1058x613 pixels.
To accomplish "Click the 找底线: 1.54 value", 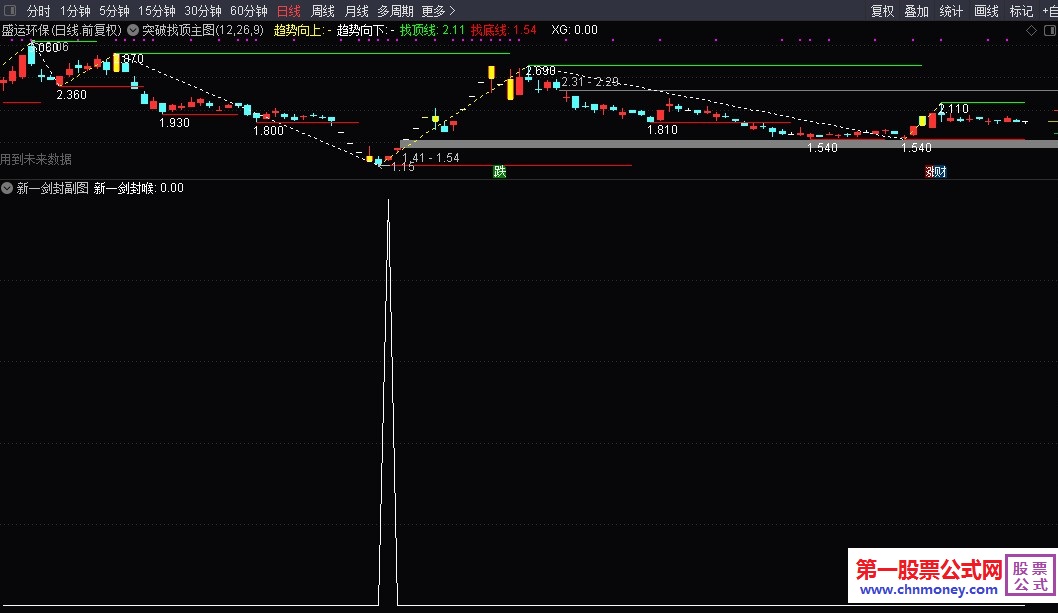I will pos(503,30).
